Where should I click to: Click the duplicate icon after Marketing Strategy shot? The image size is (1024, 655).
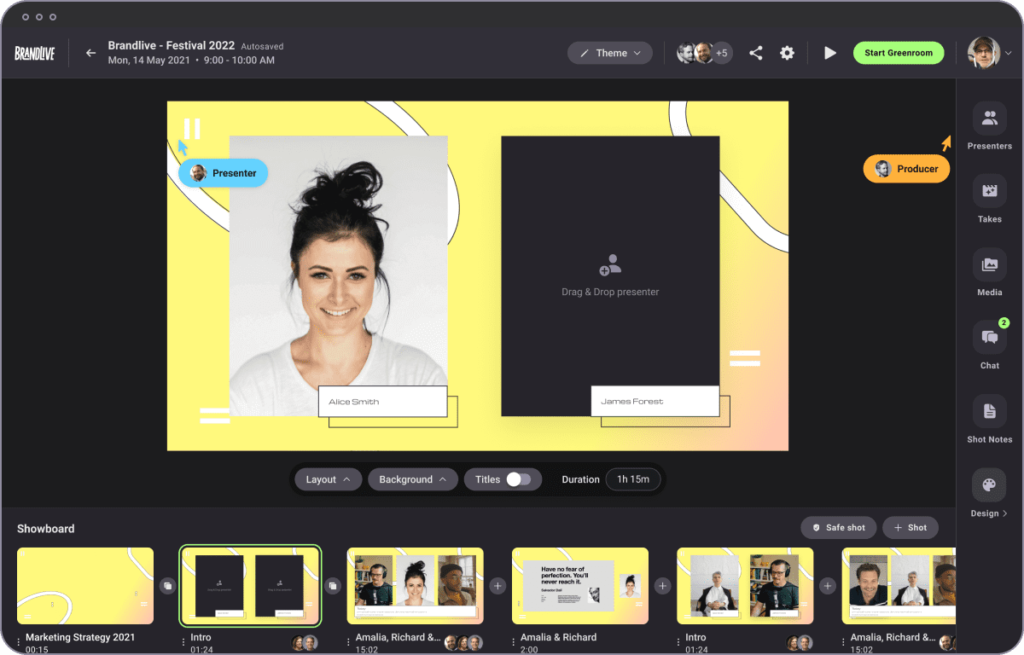167,586
